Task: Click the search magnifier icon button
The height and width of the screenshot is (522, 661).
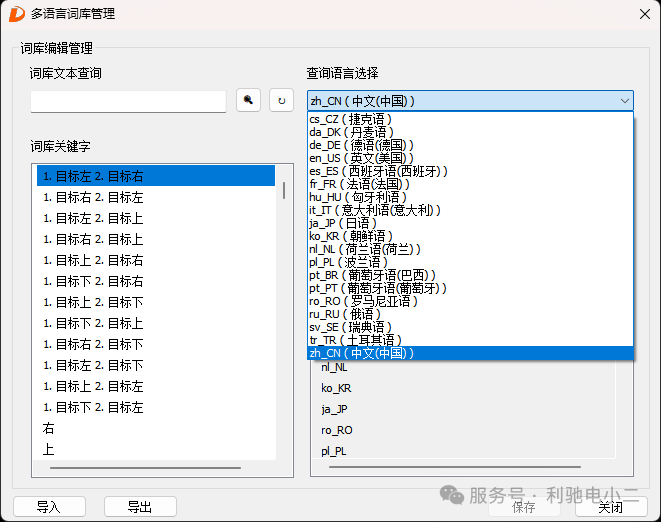Action: click(x=248, y=100)
